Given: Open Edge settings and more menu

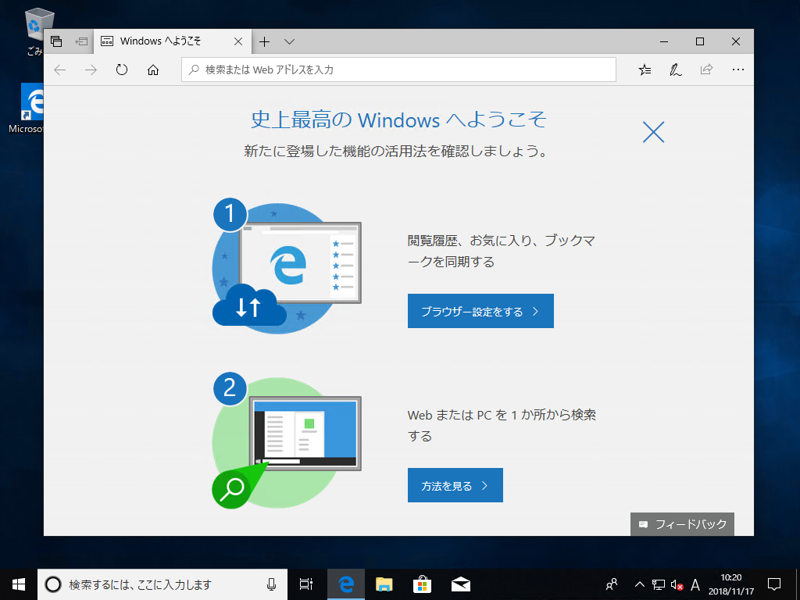Looking at the screenshot, I should 738,70.
